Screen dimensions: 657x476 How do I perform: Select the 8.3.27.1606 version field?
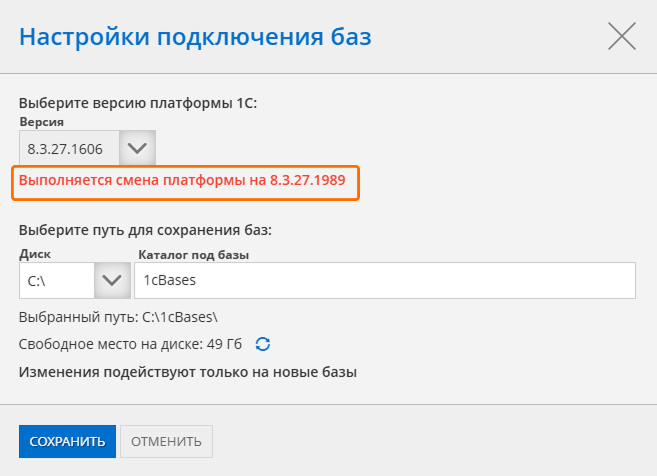68,149
